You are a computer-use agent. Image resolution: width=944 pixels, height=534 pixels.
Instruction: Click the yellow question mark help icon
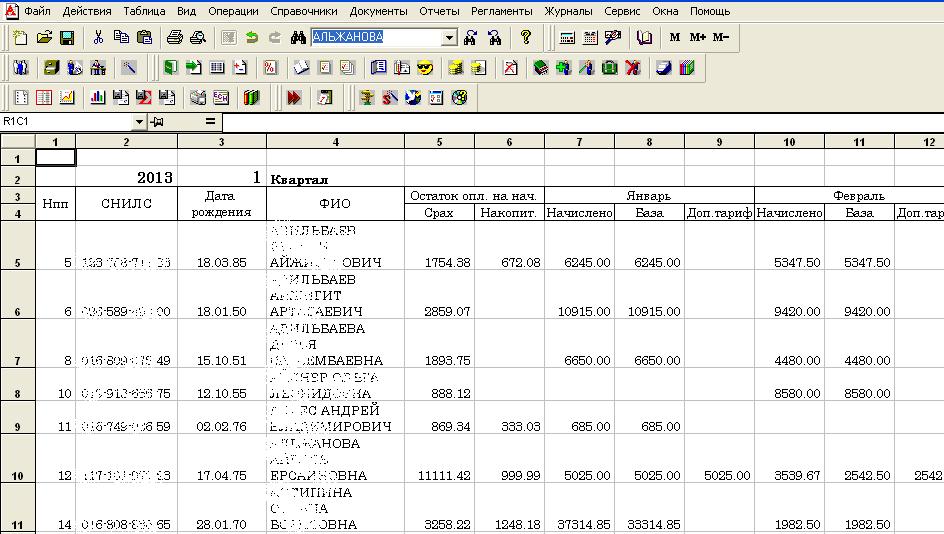526,37
